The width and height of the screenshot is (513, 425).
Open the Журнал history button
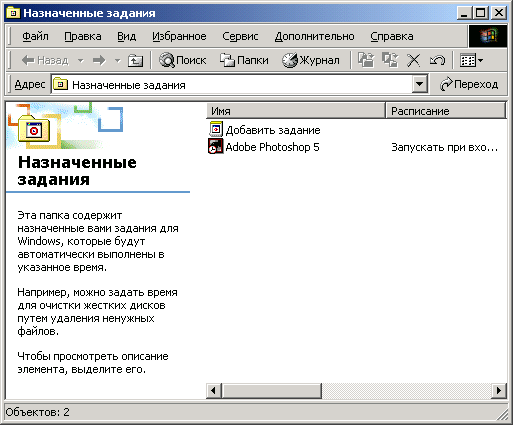311,60
